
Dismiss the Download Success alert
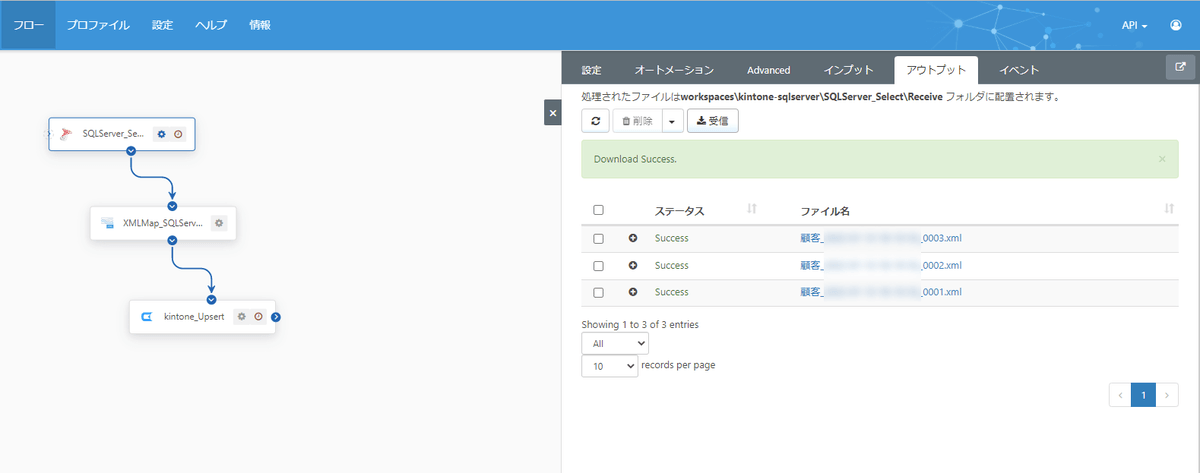coord(1161,159)
